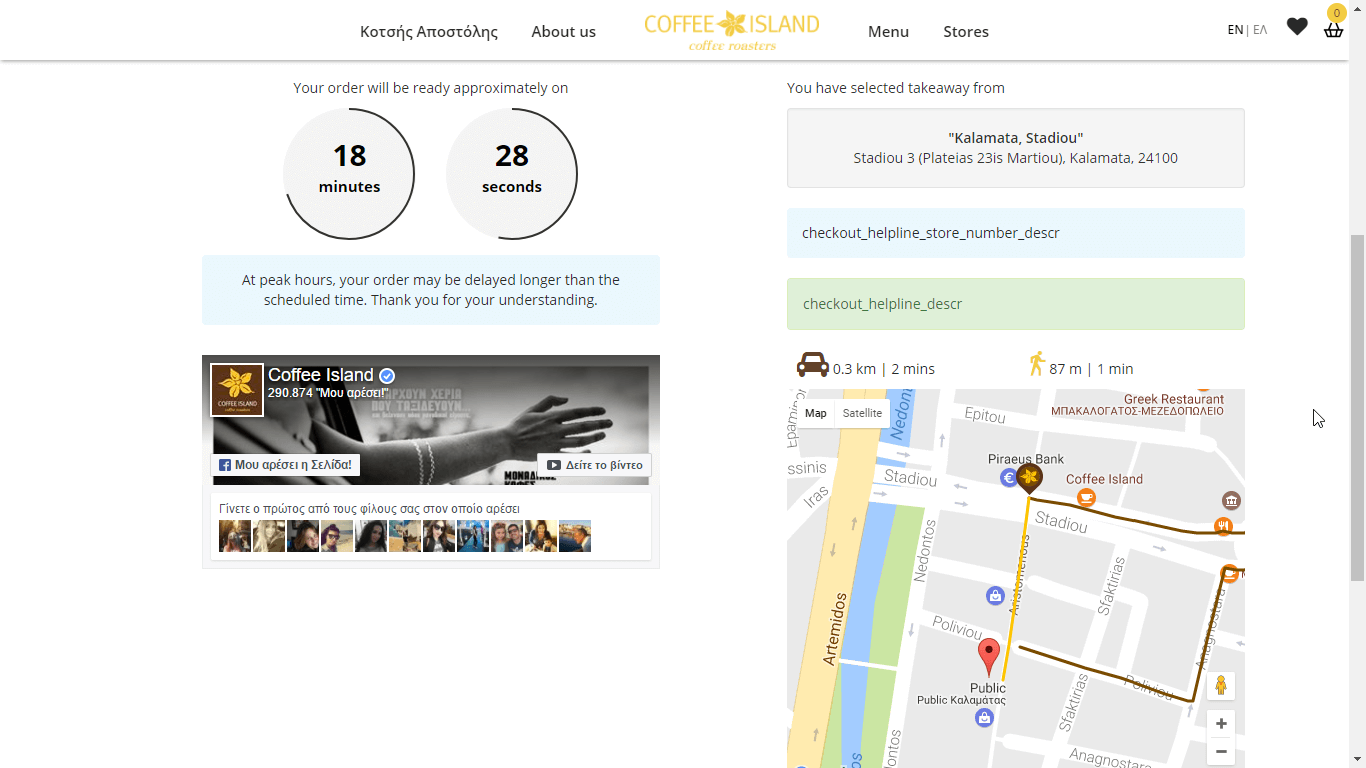Click the Δείτε το βίντεο button
Image resolution: width=1366 pixels, height=768 pixels.
[x=594, y=465]
